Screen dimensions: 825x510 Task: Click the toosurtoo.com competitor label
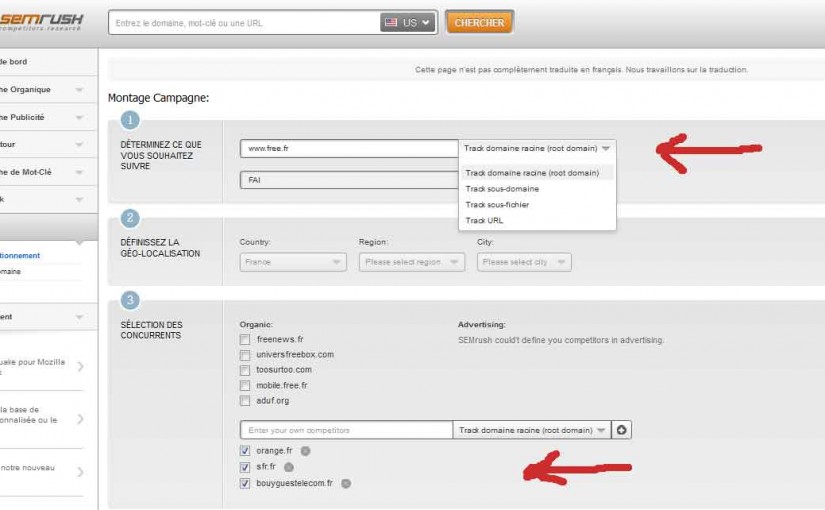click(x=284, y=370)
